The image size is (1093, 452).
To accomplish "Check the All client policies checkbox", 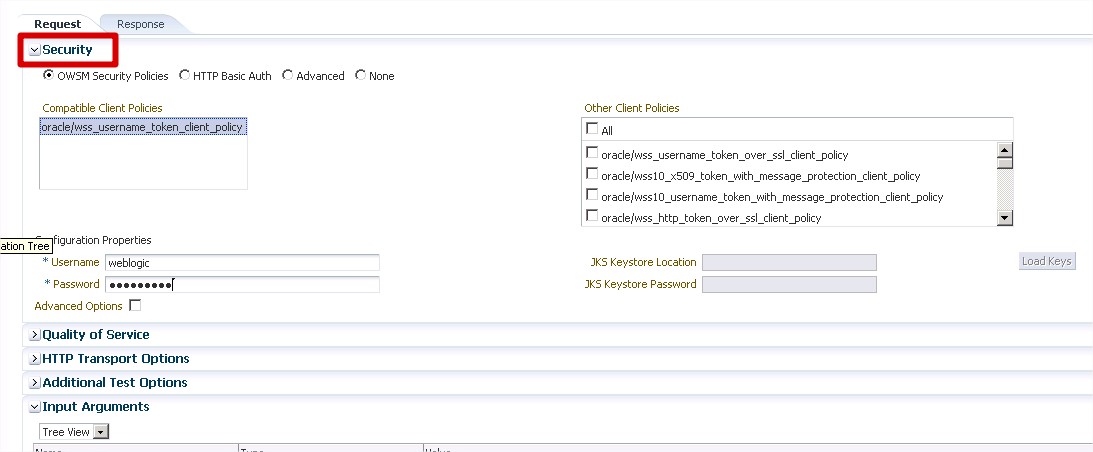I will [592, 129].
